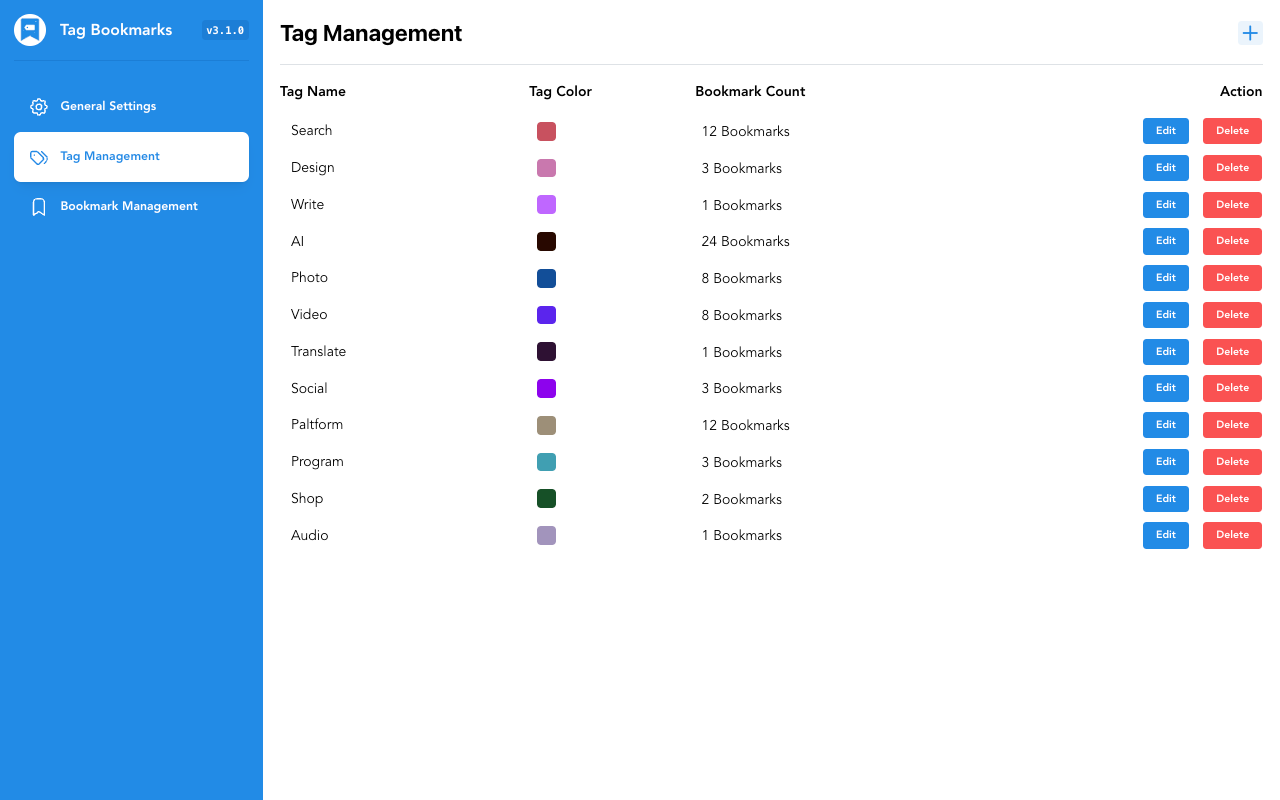The image size is (1280, 800).
Task: Click the Search tag's red color swatch
Action: [546, 131]
